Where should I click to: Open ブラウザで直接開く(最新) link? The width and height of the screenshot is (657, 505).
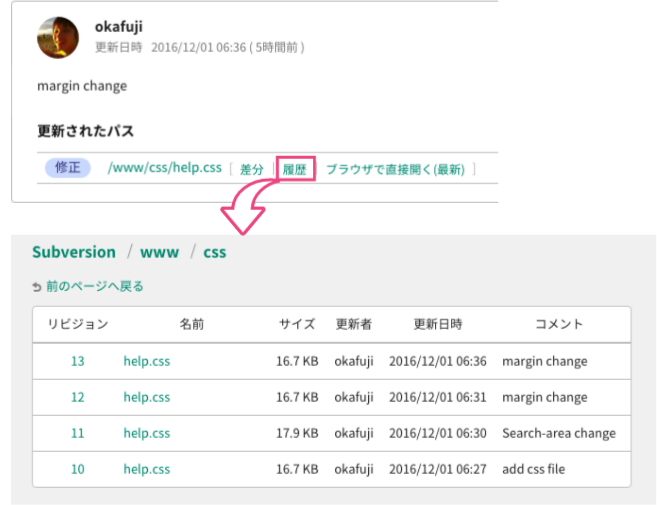pyautogui.click(x=395, y=169)
